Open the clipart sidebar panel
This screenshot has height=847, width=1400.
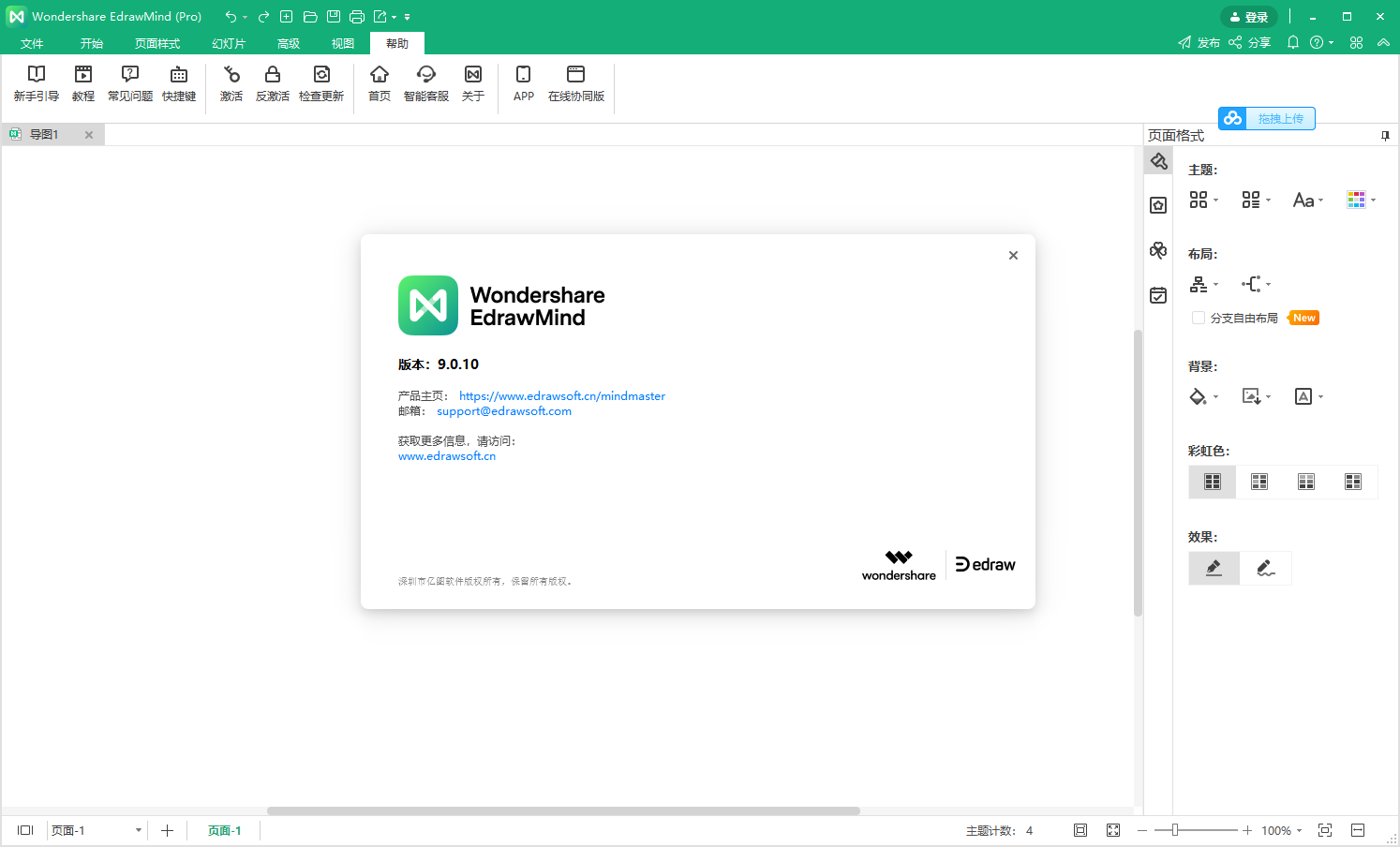pyautogui.click(x=1159, y=250)
